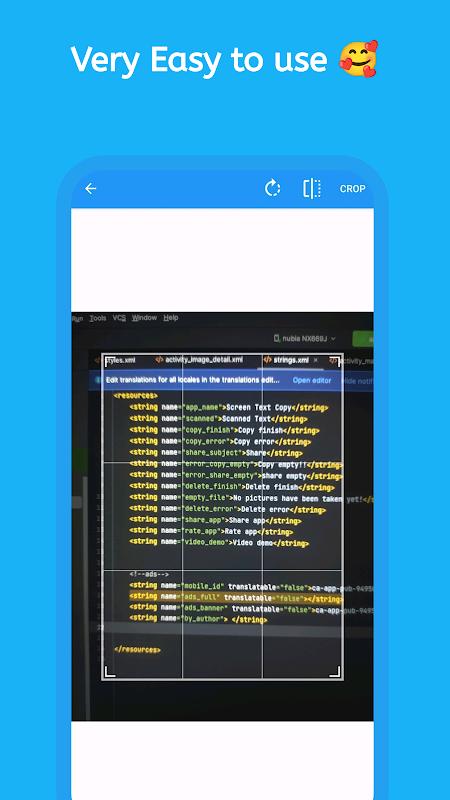Click the "Copy finish" string line
This screenshot has width=450, height=800.
(224, 430)
